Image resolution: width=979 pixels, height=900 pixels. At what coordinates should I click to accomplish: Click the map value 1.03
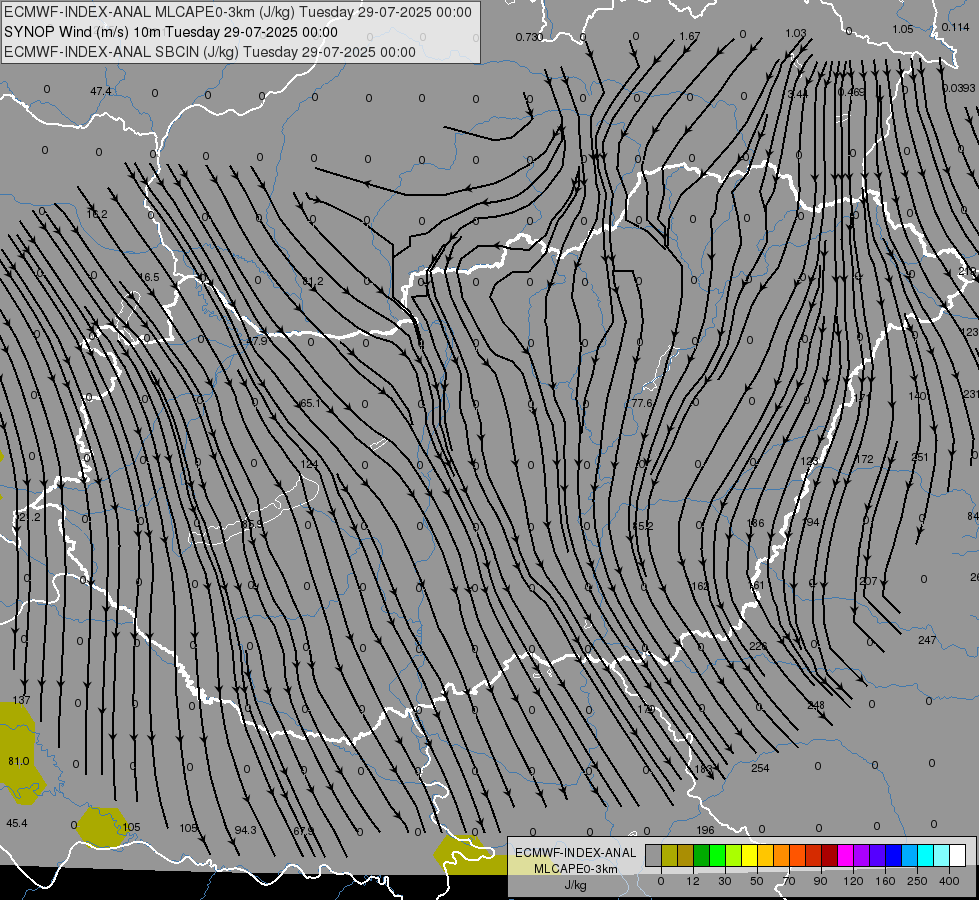795,33
